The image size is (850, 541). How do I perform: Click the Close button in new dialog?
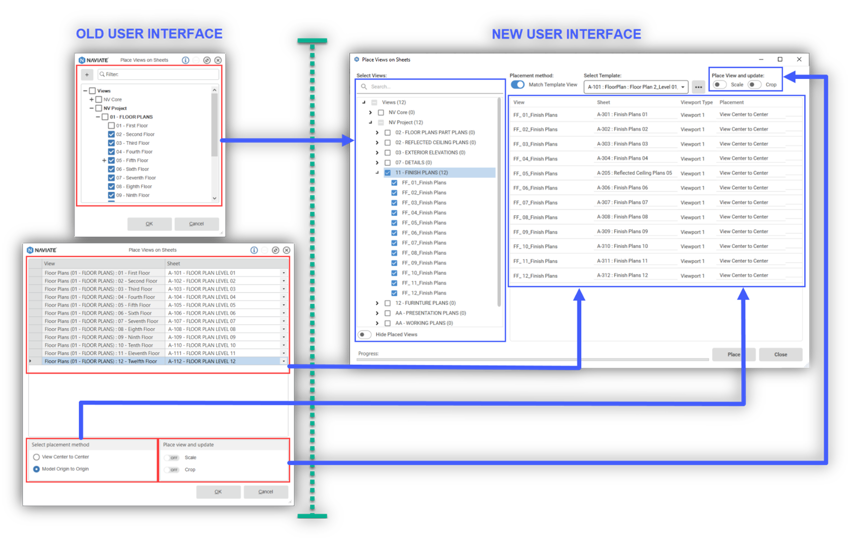(781, 355)
